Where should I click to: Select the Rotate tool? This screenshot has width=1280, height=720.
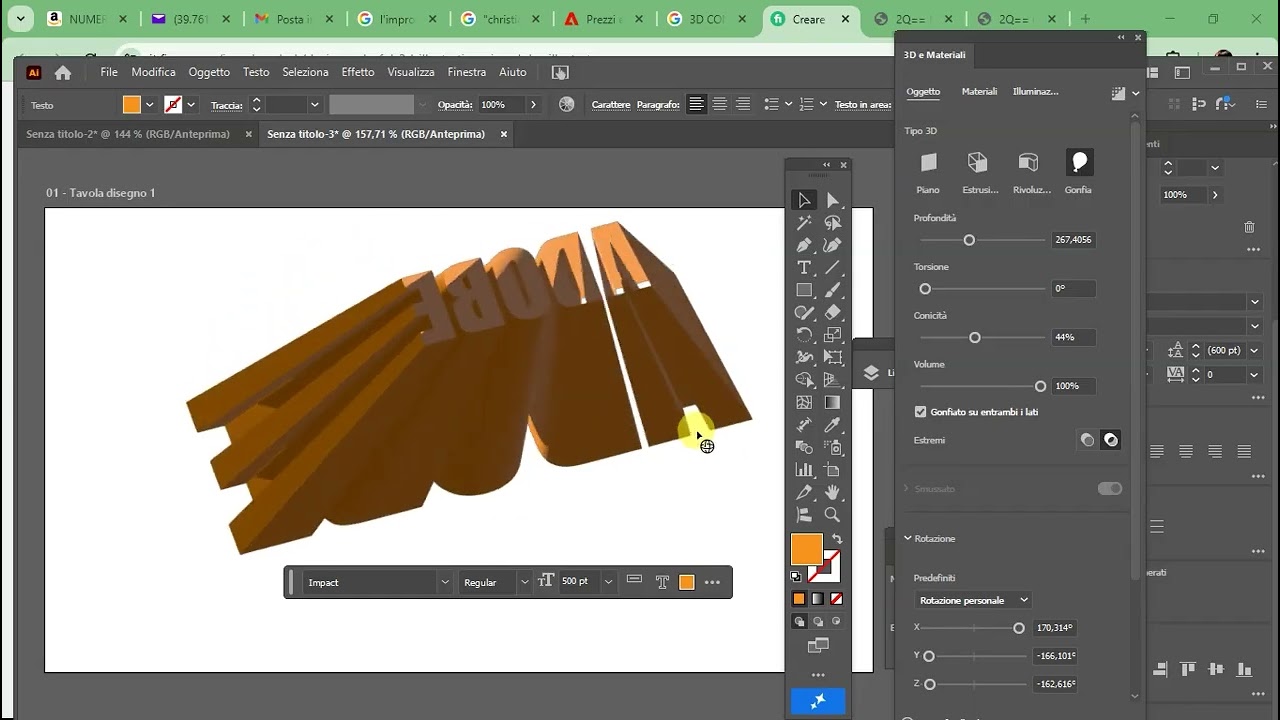(804, 335)
